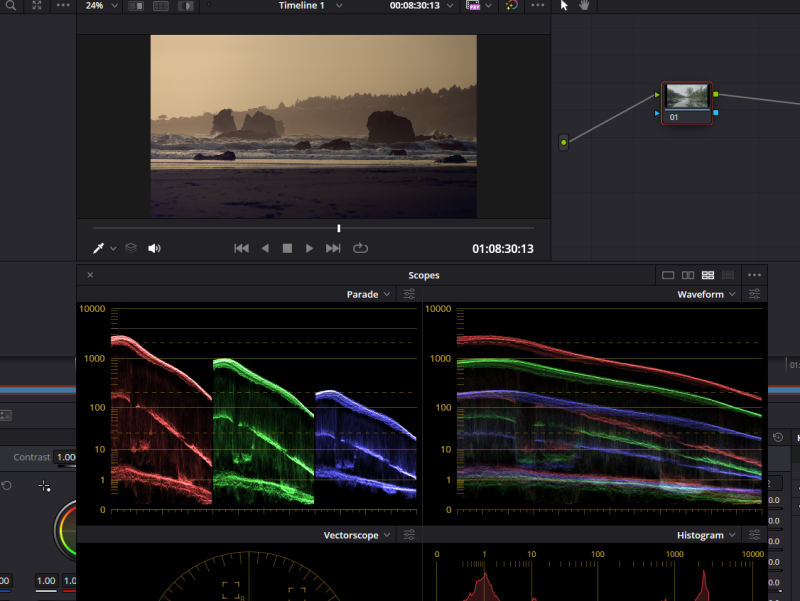Image resolution: width=800 pixels, height=601 pixels.
Task: Open Parade scope settings sliders icon
Action: (x=409, y=294)
